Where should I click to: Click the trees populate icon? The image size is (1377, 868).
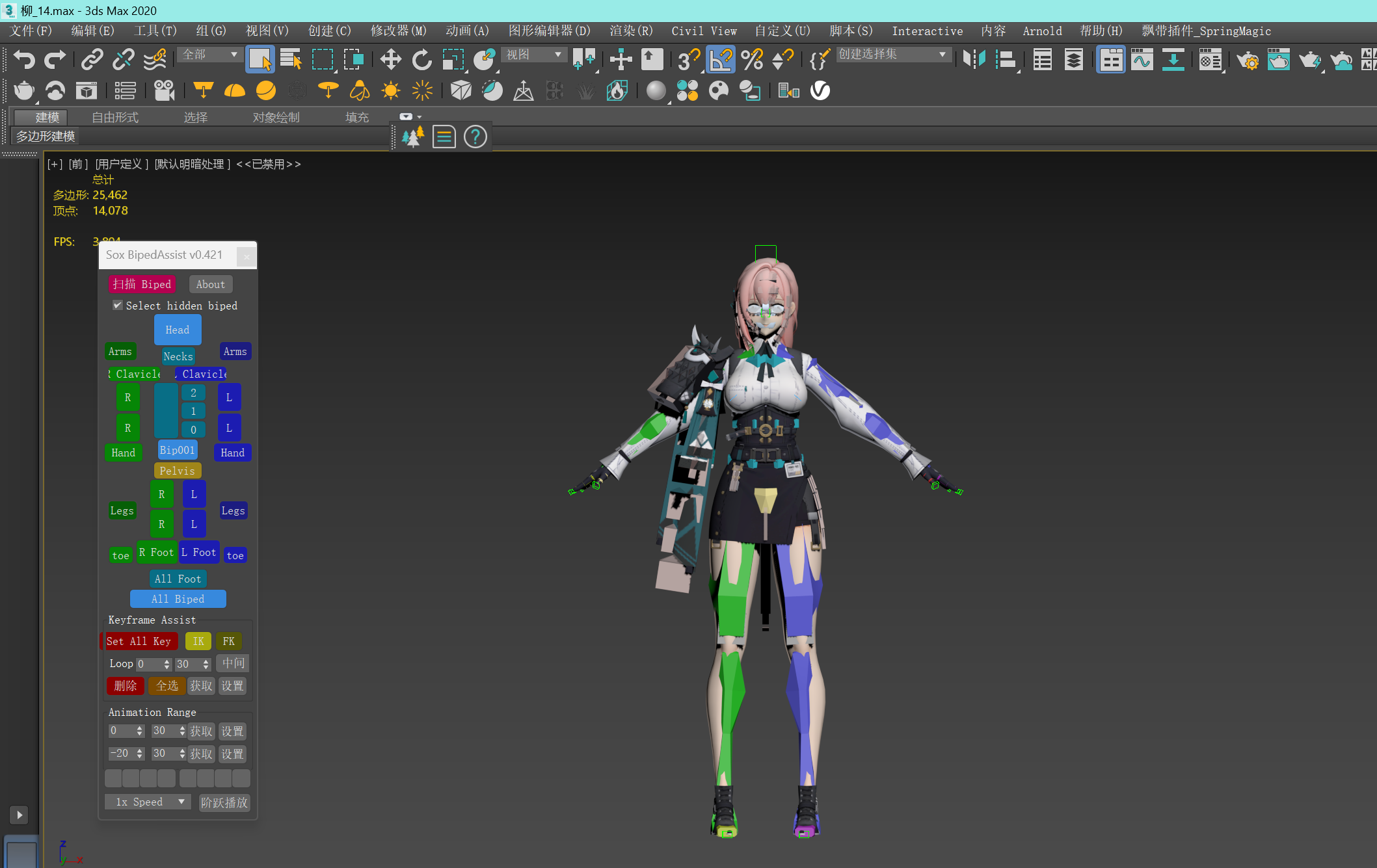tap(412, 137)
